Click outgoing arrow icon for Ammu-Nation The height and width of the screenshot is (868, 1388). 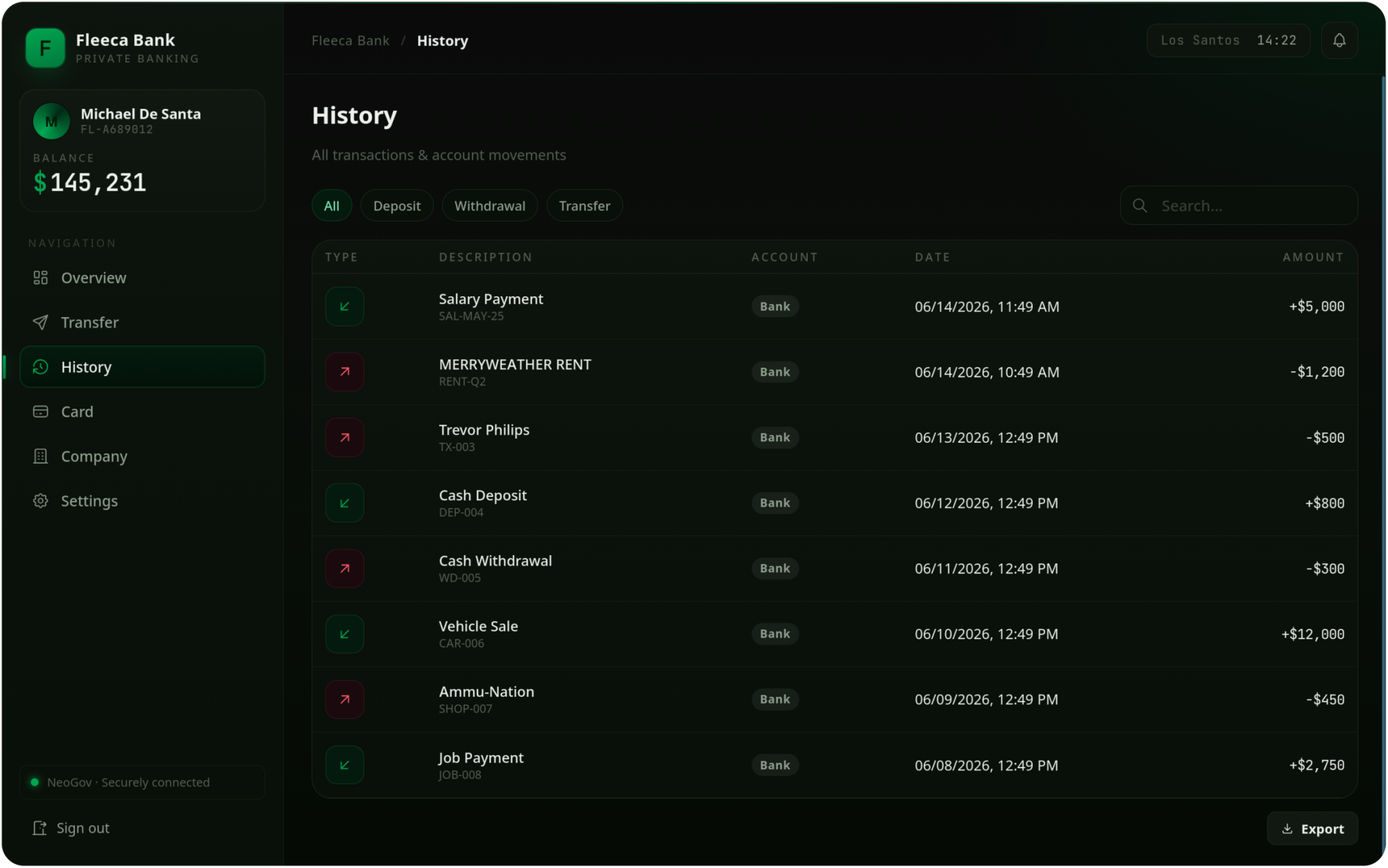point(344,699)
